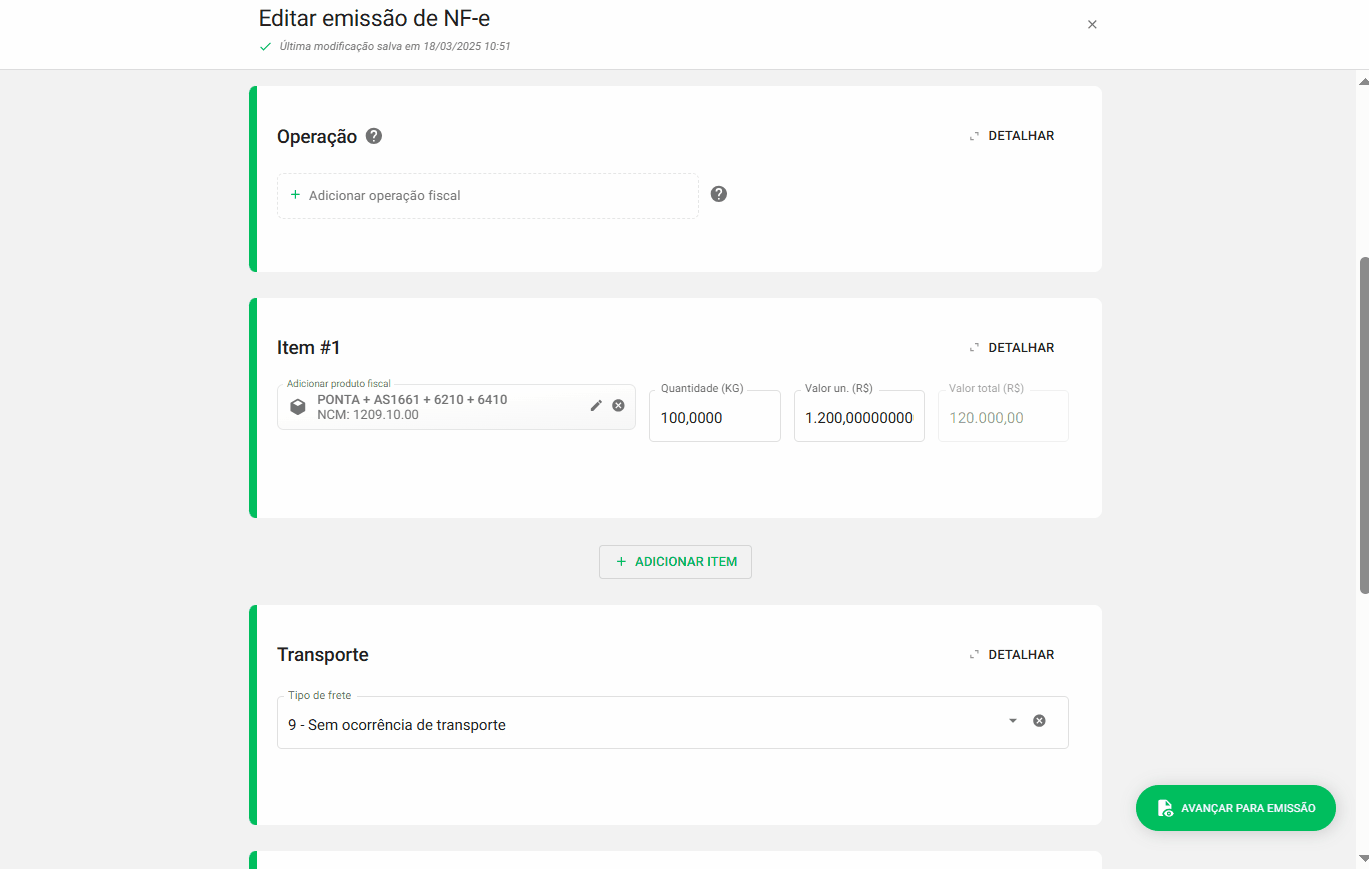Select the Valor un. (R$) input field
Viewport: 1369px width, 869px height.
[858, 418]
